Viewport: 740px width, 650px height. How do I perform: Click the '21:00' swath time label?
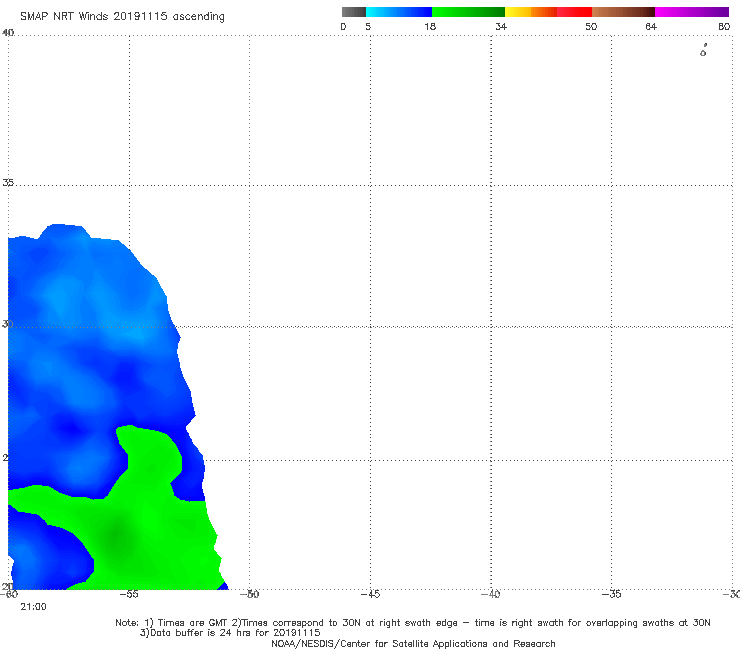(33, 607)
